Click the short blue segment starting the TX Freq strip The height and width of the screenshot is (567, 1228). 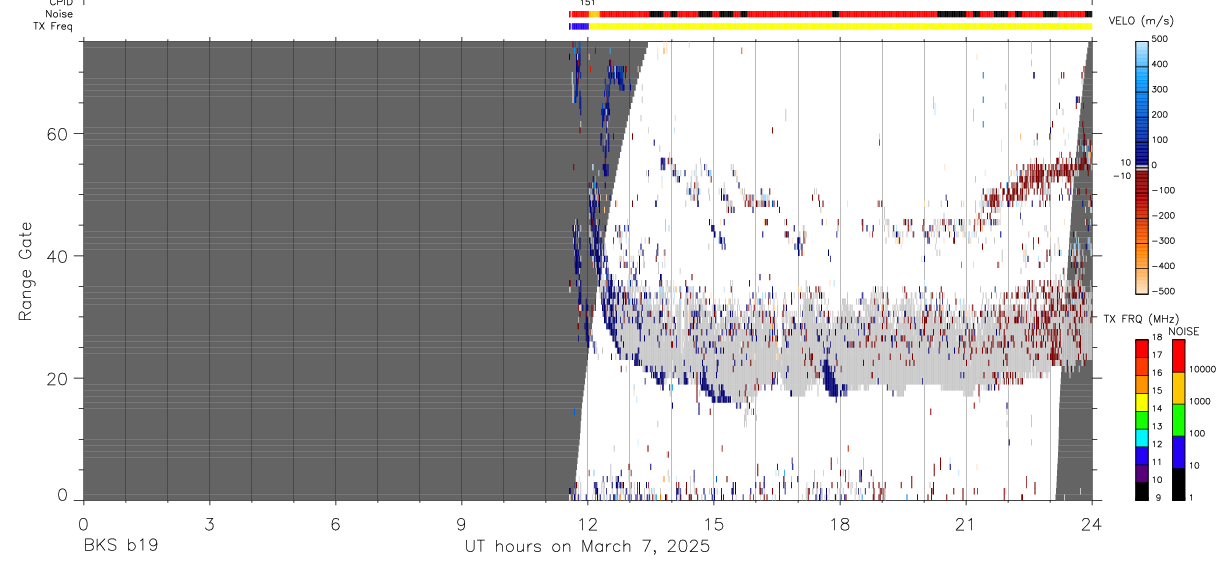(579, 26)
